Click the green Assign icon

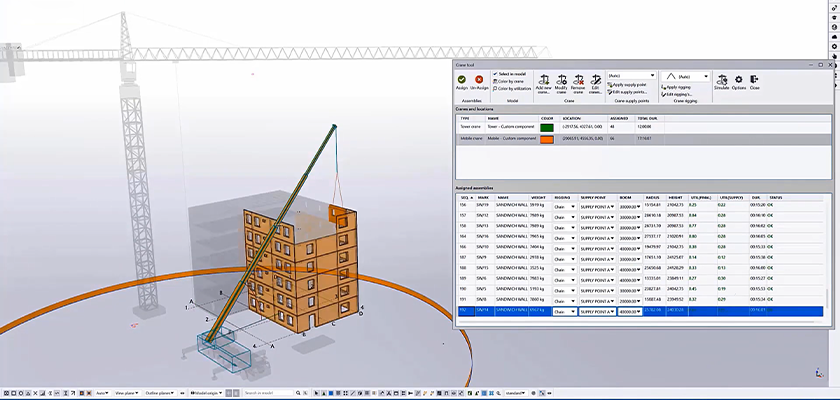tap(461, 78)
